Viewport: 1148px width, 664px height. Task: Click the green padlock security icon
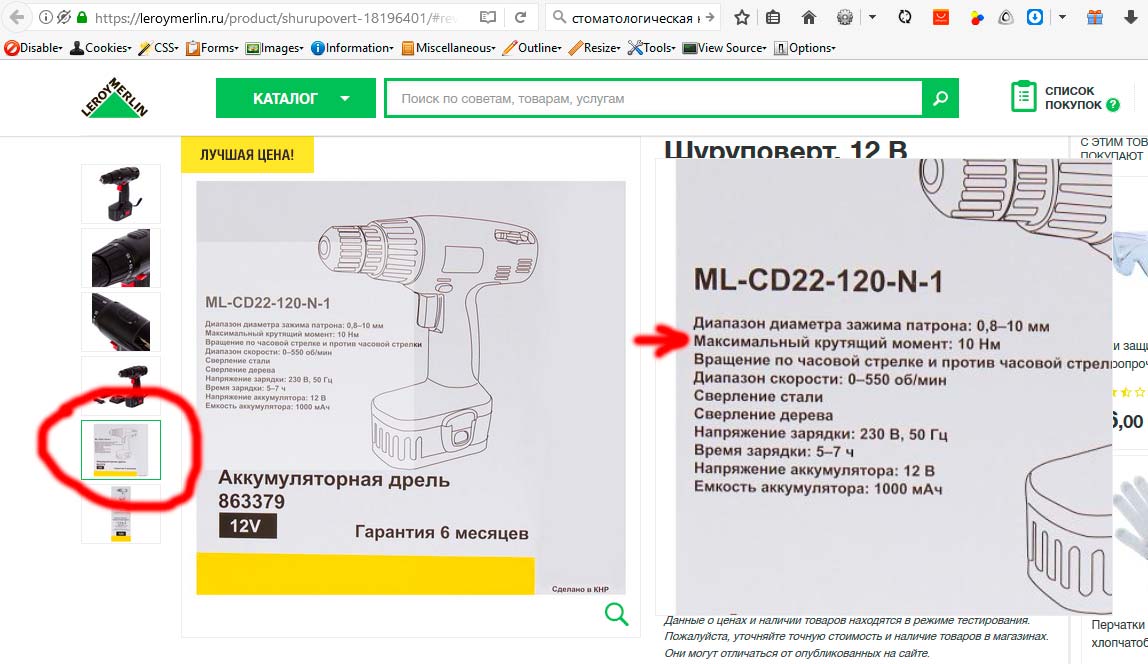tap(82, 18)
